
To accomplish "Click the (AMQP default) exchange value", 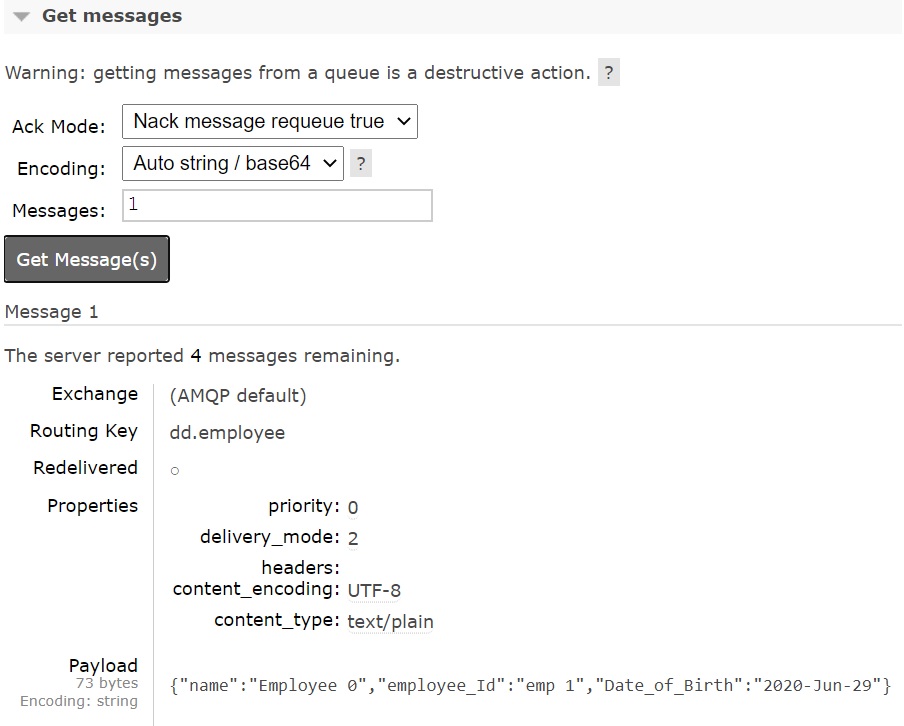I will click(x=238, y=395).
